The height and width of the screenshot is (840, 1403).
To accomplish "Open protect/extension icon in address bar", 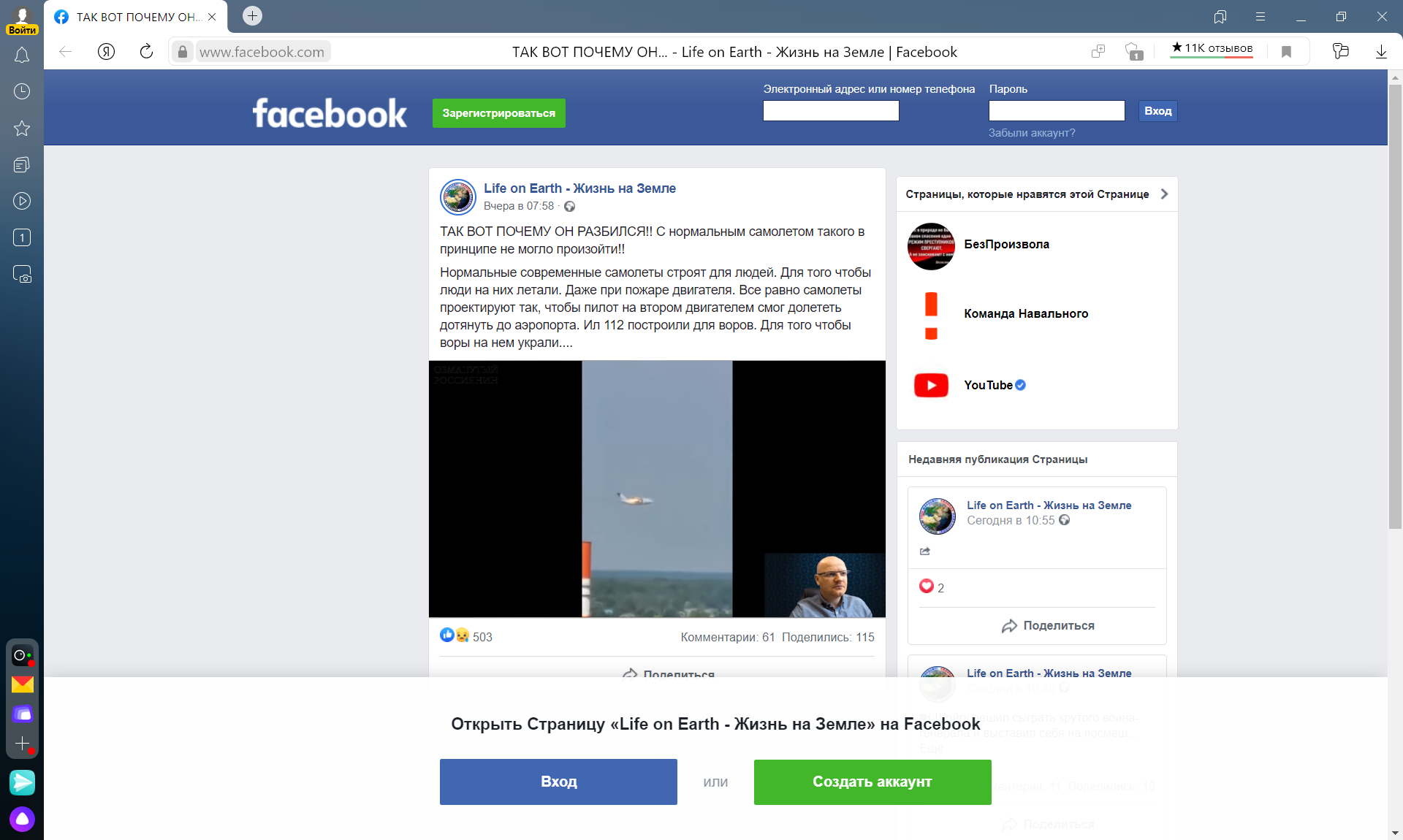I will pos(1133,51).
